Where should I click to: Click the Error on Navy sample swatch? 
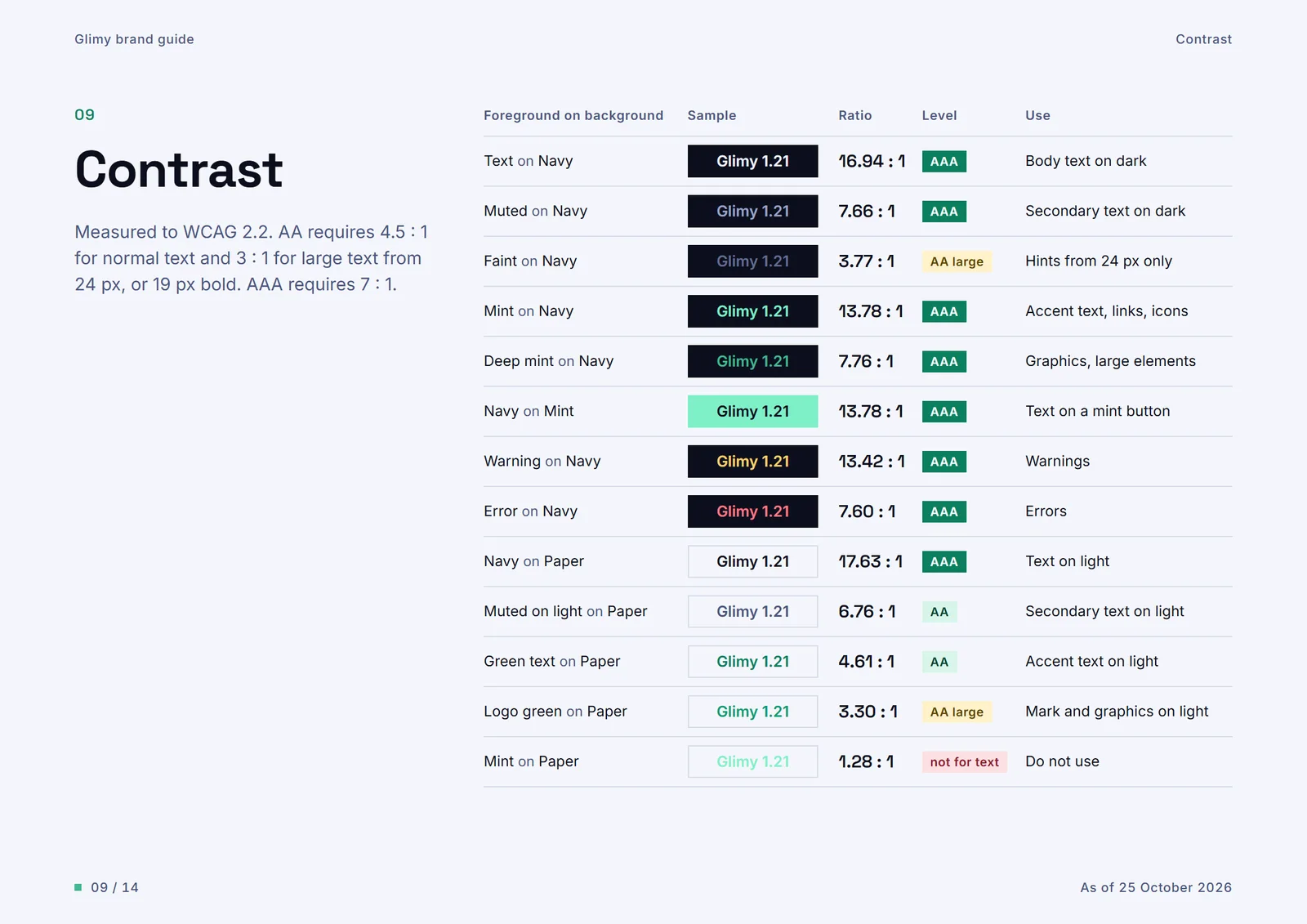(x=752, y=511)
